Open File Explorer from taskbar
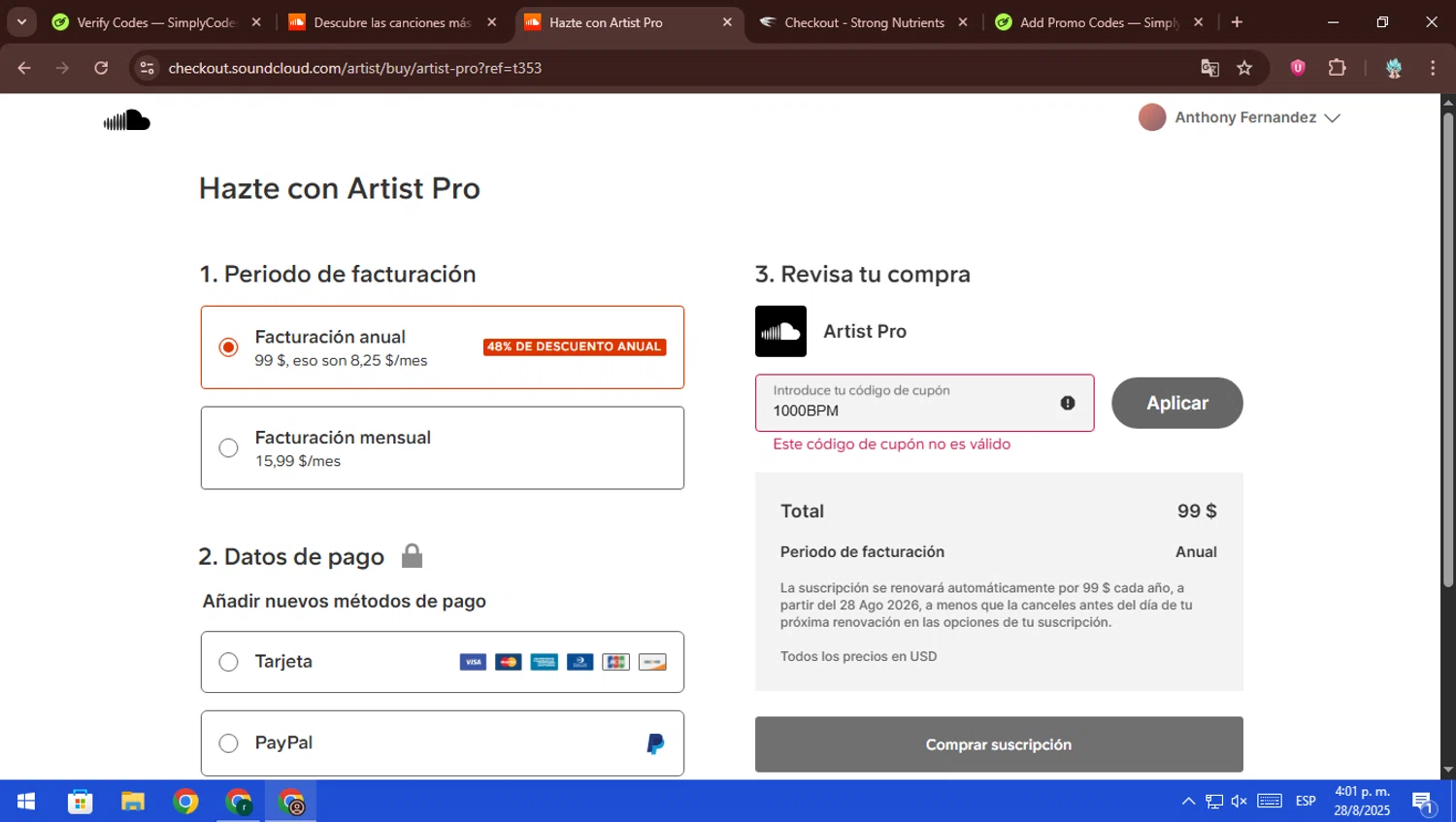Screen dimensions: 1456x822 pos(133,802)
